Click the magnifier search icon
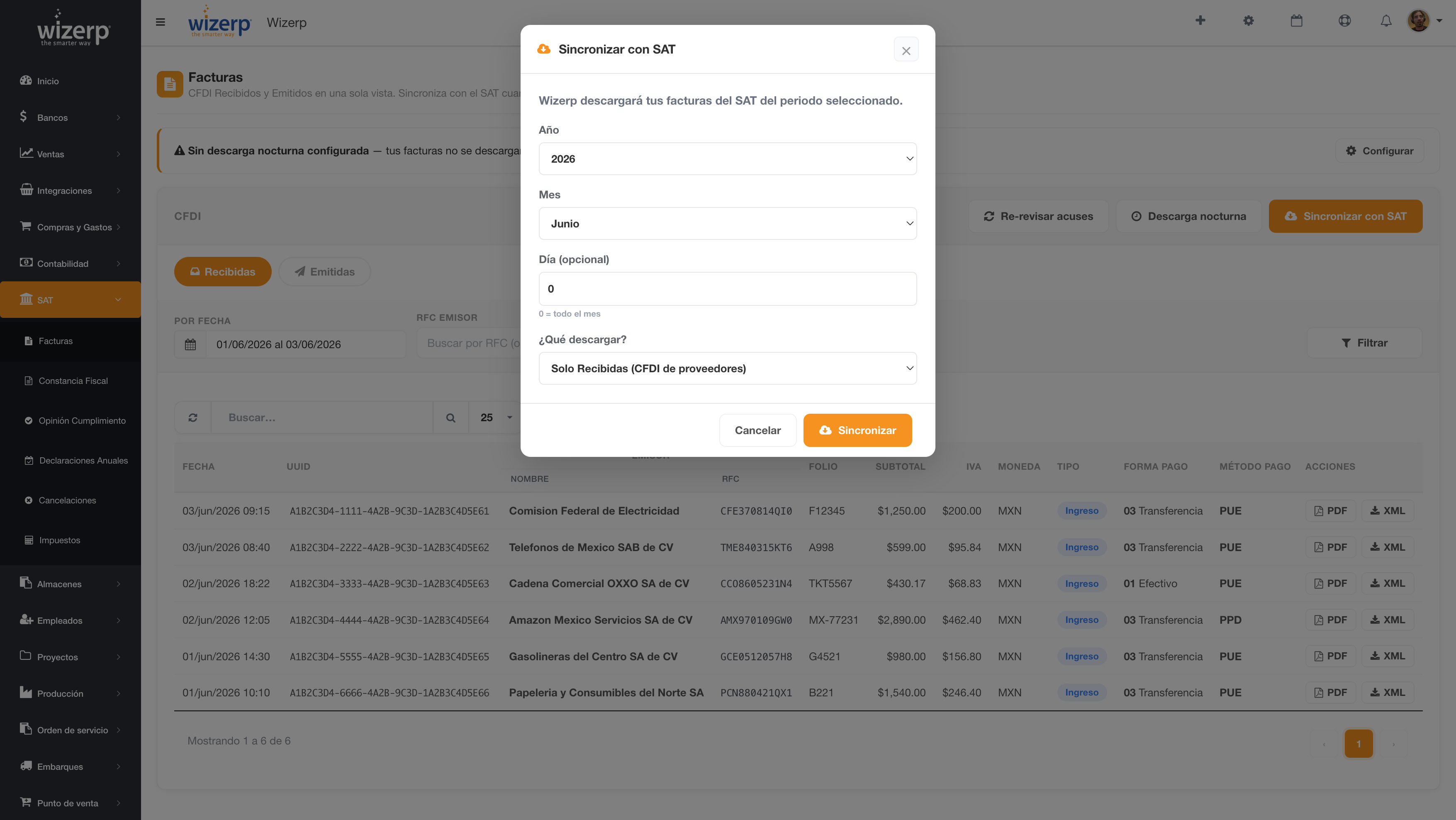 [450, 417]
